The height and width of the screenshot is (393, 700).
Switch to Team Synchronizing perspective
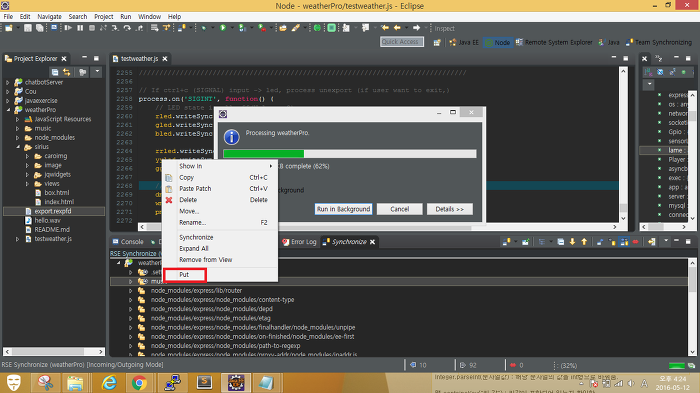[659, 42]
